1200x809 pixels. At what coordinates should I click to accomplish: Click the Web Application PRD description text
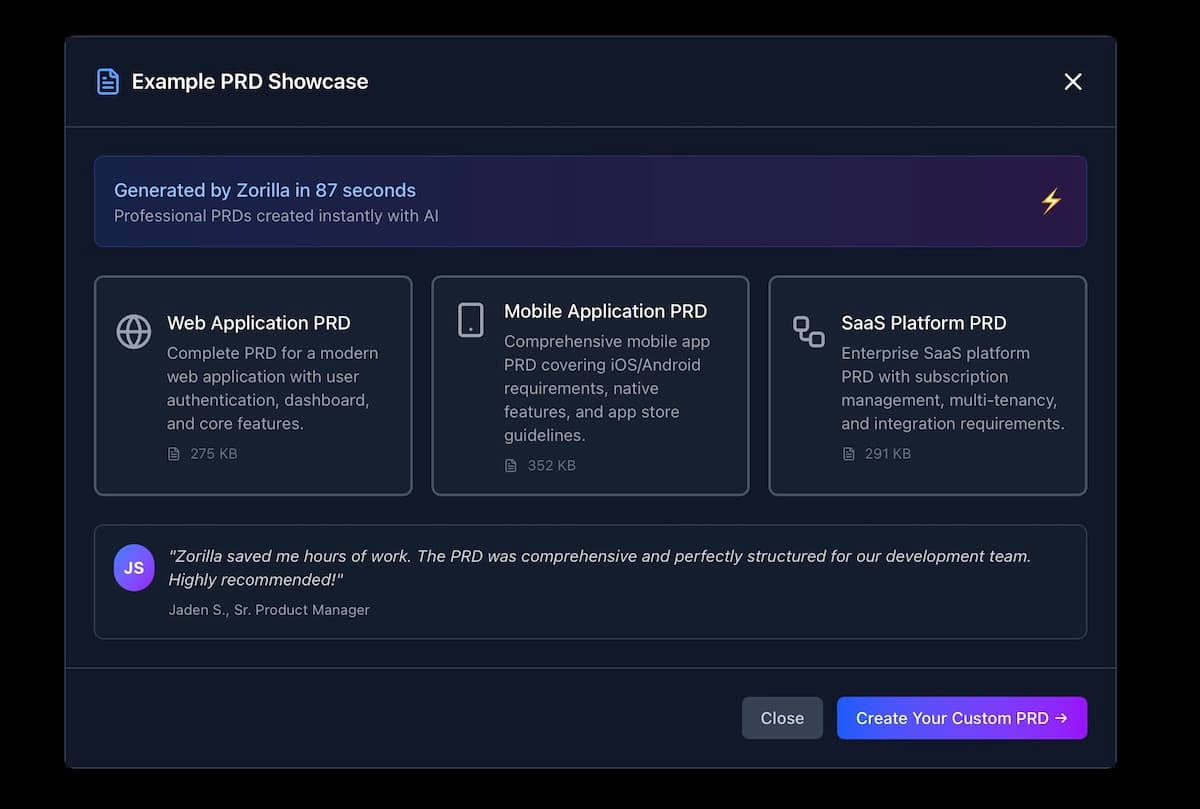273,388
